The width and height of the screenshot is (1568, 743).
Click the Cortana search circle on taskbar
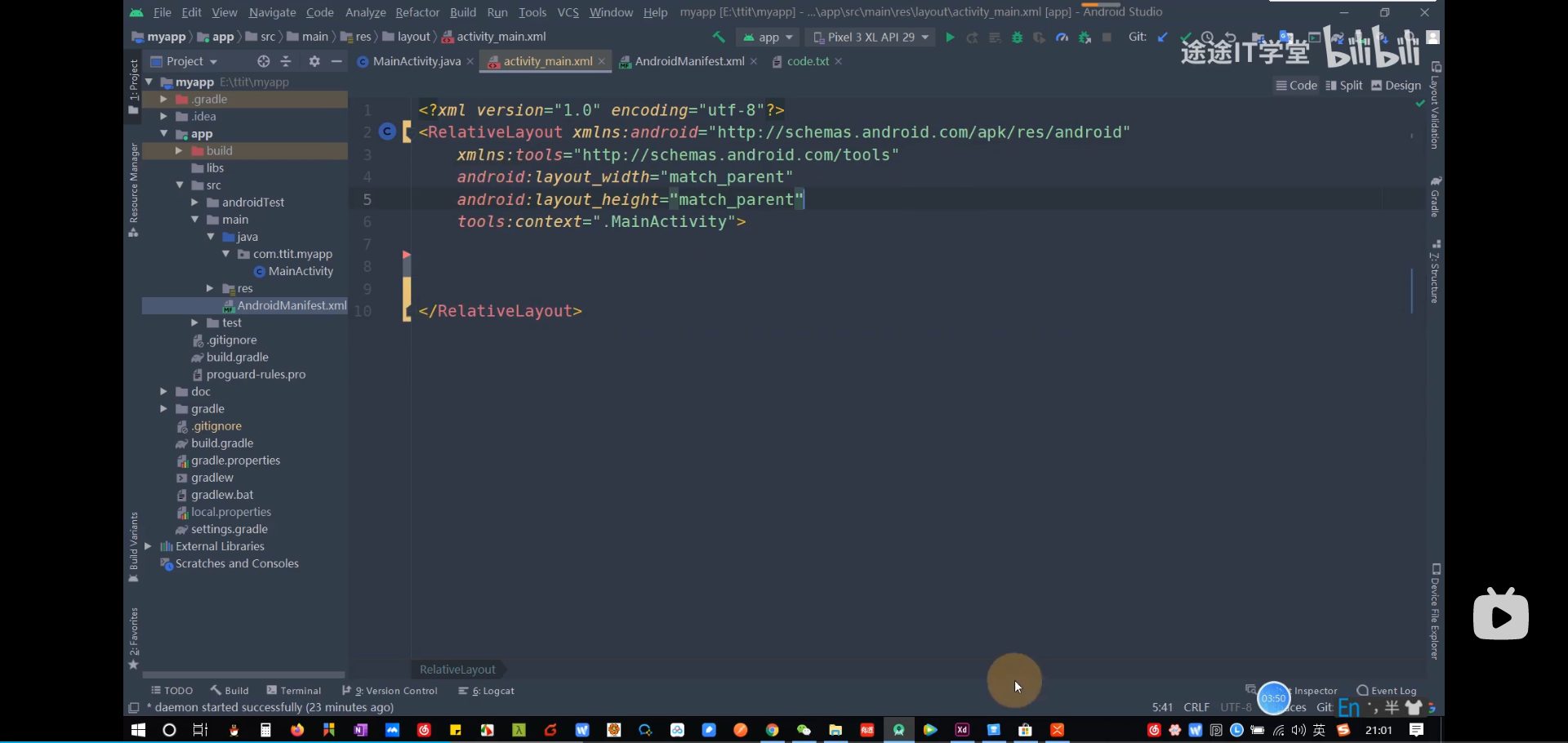coord(169,730)
